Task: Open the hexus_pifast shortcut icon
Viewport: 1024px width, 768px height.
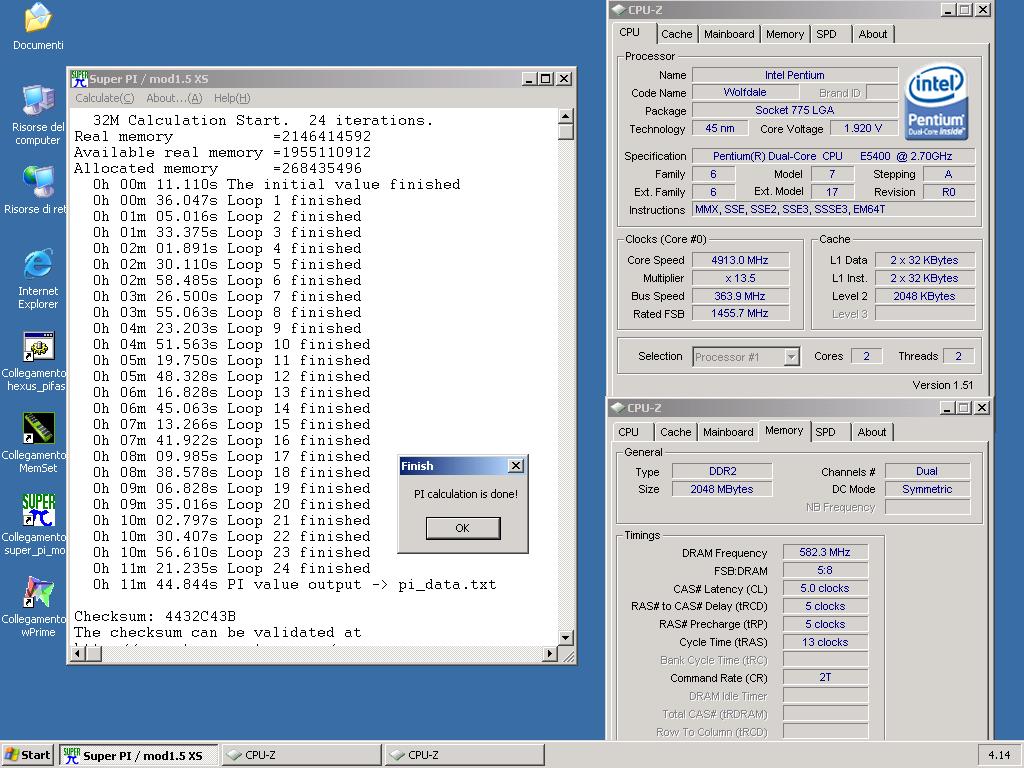Action: [x=39, y=346]
